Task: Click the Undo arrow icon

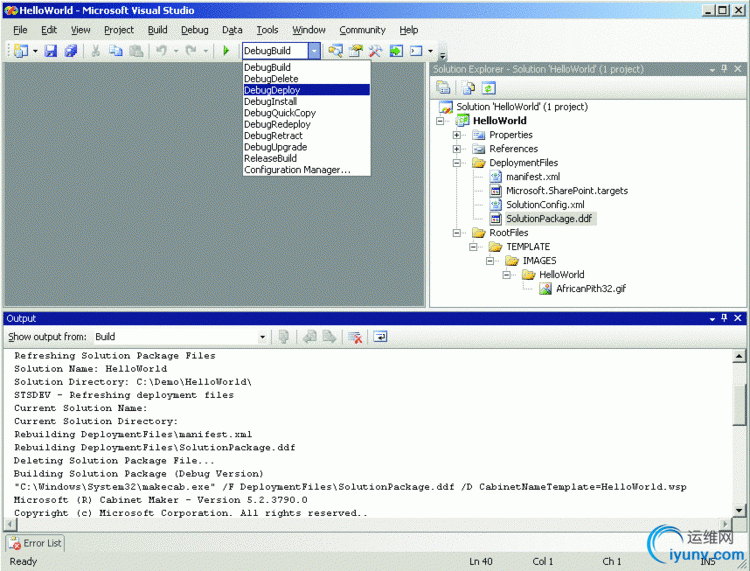Action: pos(162,50)
